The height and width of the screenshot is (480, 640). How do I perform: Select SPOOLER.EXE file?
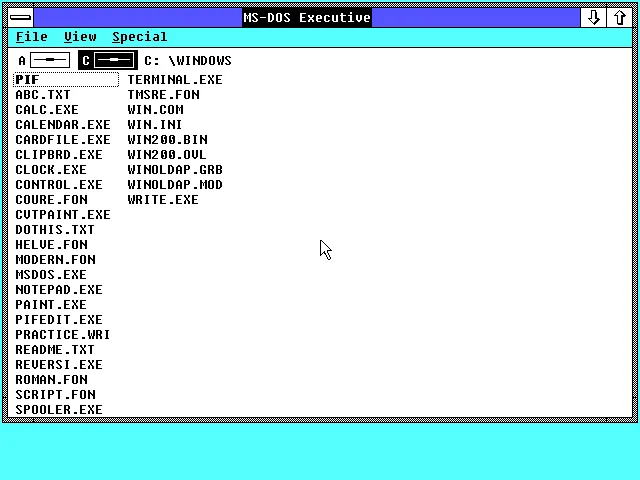(x=59, y=410)
